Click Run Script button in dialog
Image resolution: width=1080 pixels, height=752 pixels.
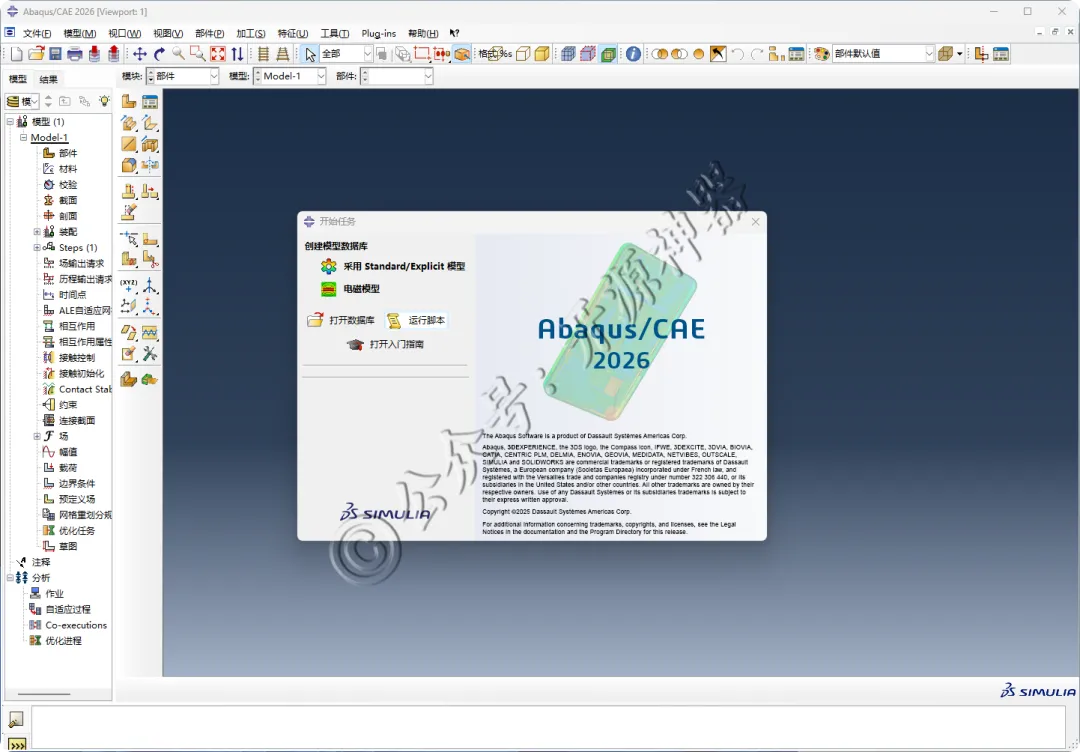click(x=416, y=320)
